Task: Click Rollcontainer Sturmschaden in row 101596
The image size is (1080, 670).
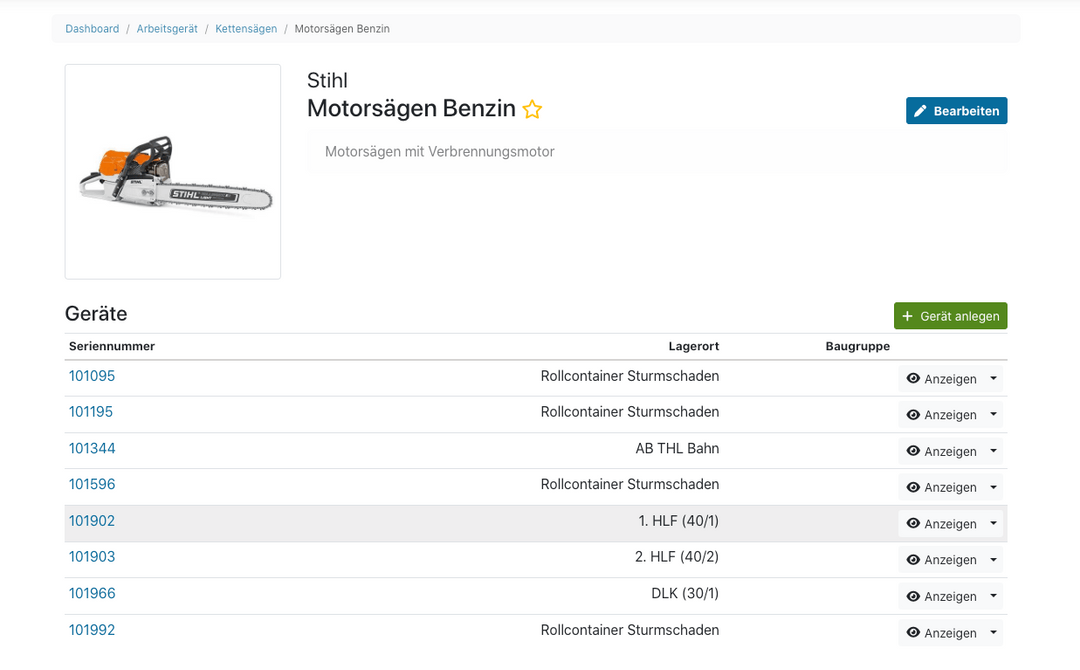Action: (630, 484)
